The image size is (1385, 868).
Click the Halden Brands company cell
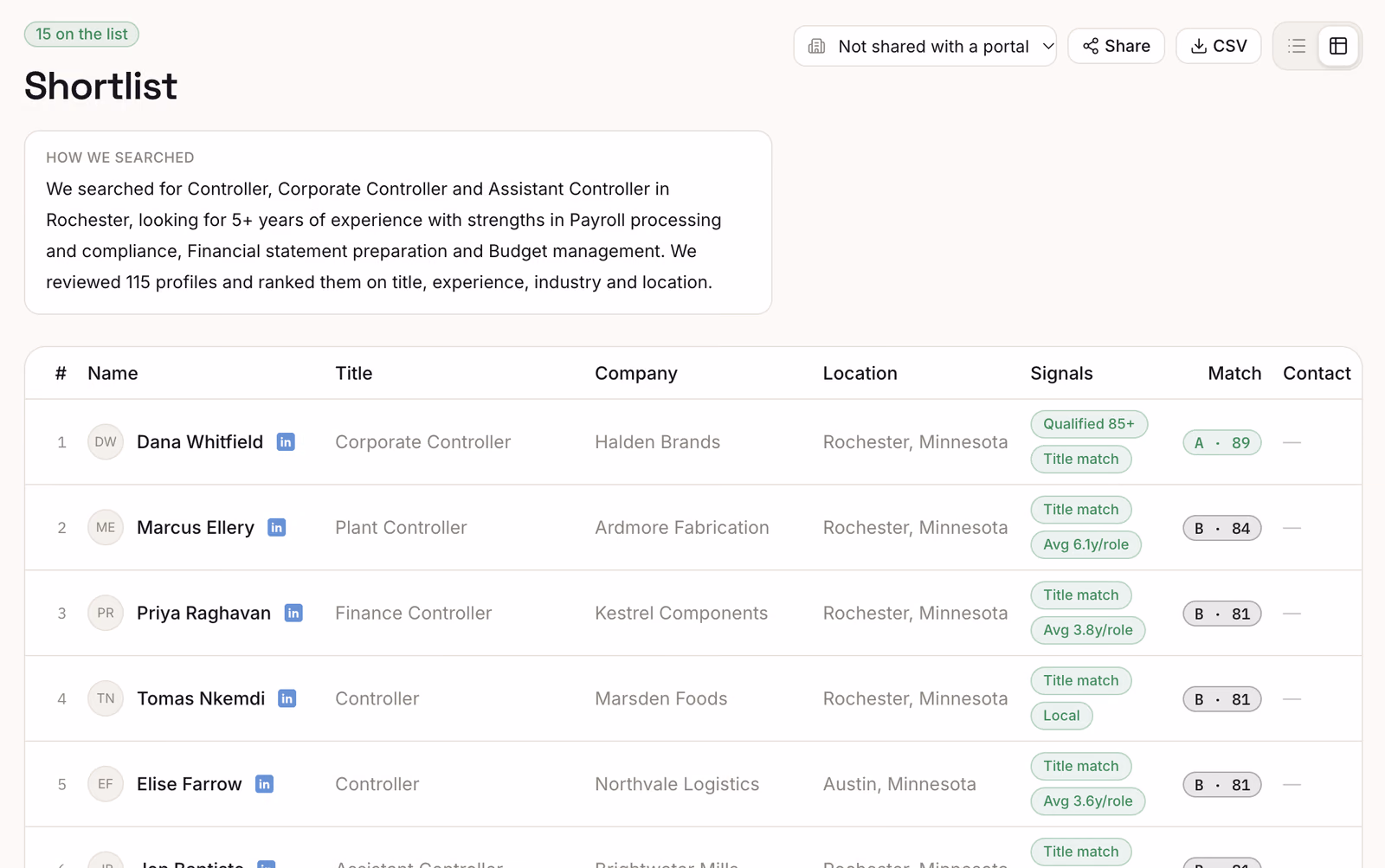point(657,442)
